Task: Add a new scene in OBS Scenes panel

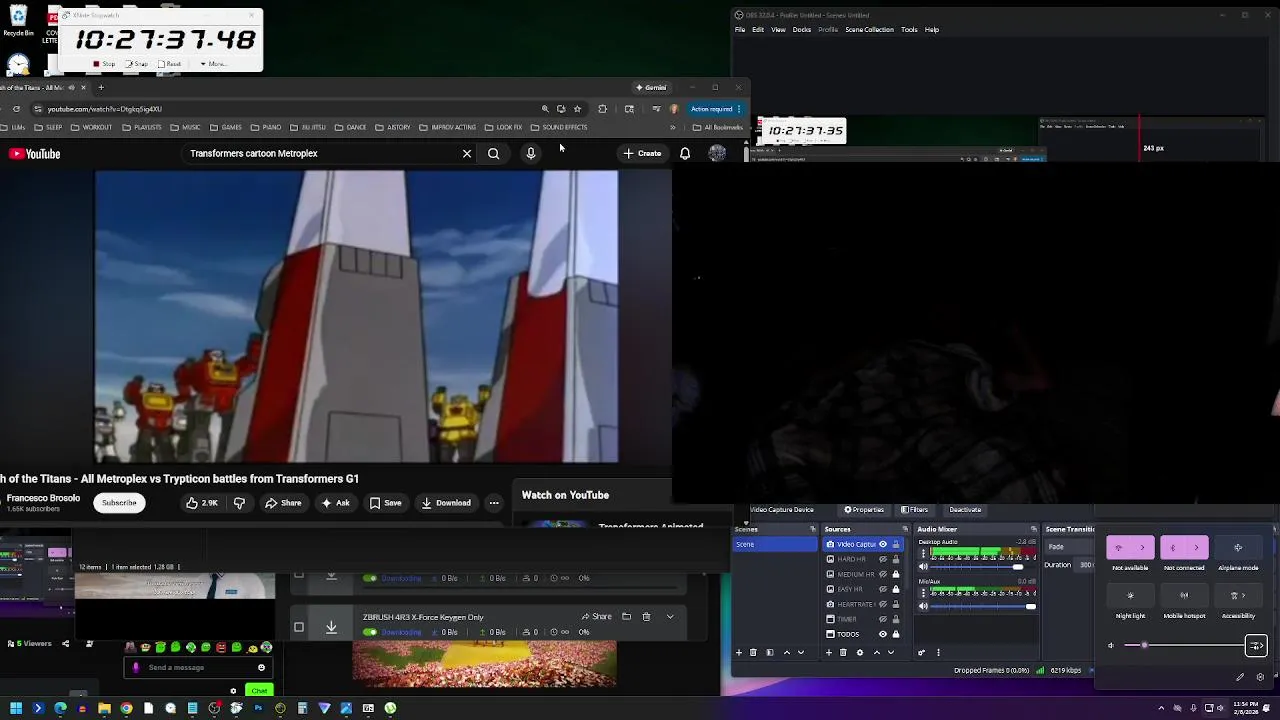Action: click(x=739, y=653)
